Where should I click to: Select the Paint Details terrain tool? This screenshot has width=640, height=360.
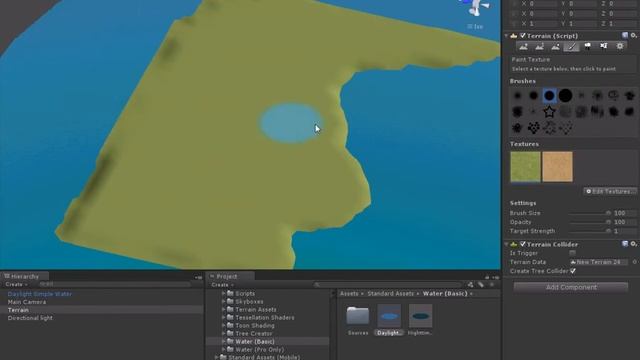(604, 47)
